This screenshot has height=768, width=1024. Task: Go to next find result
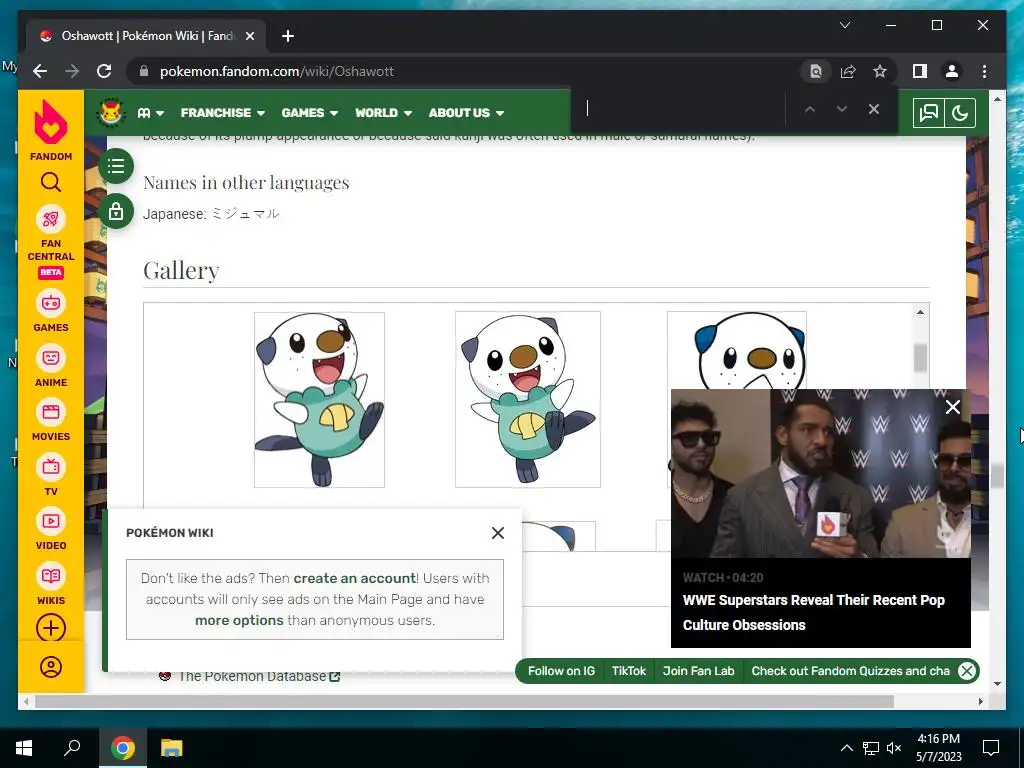tap(842, 109)
